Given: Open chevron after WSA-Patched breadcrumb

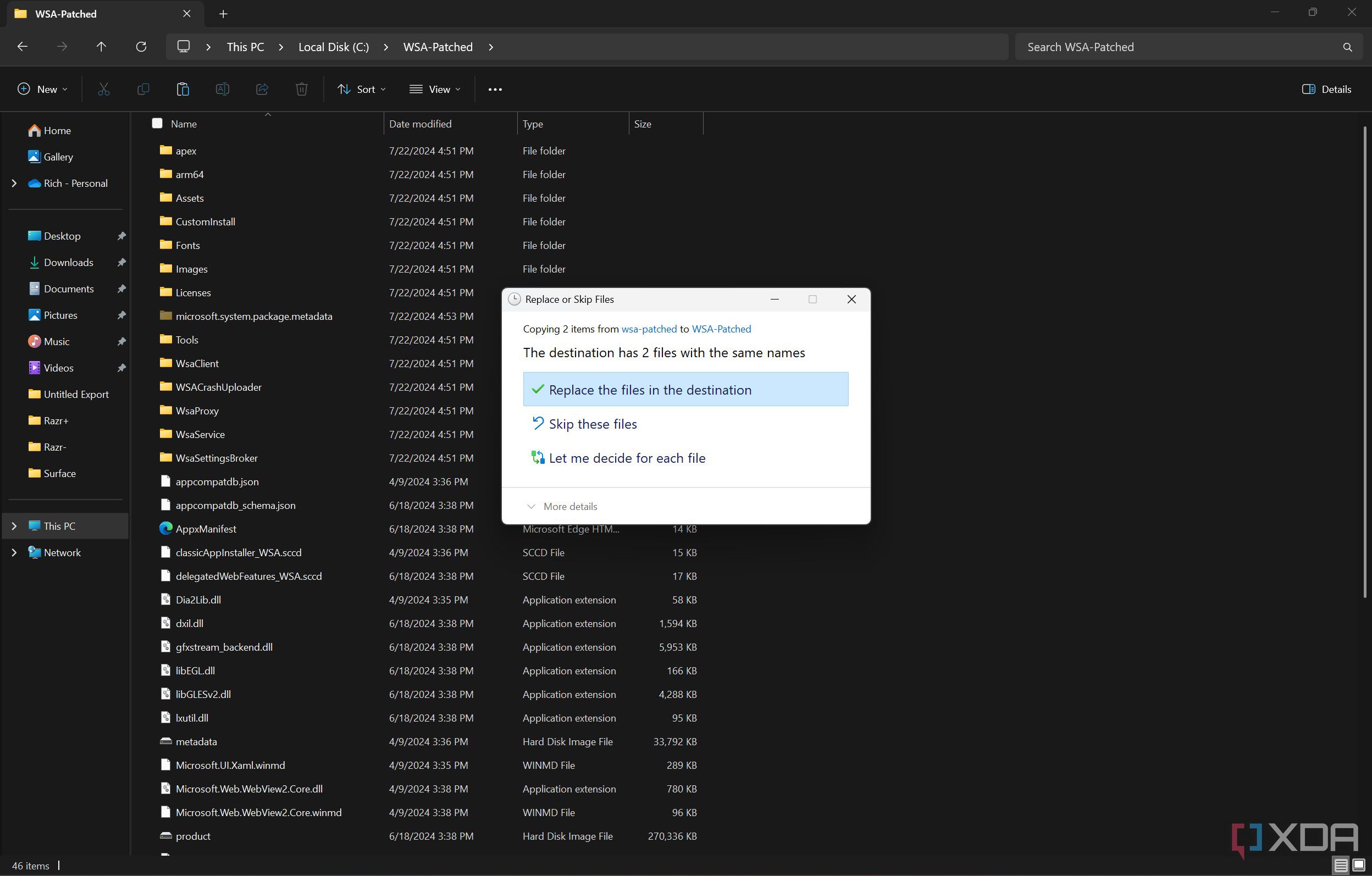Looking at the screenshot, I should [x=491, y=47].
